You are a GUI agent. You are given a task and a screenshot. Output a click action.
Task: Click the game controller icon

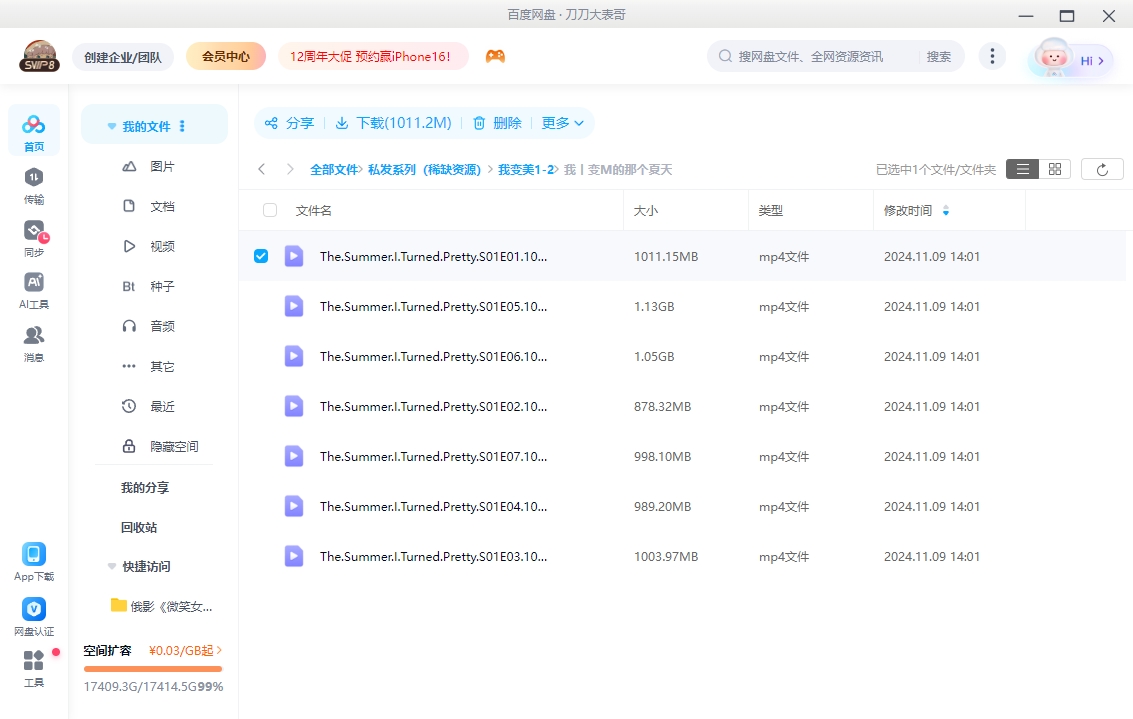495,57
